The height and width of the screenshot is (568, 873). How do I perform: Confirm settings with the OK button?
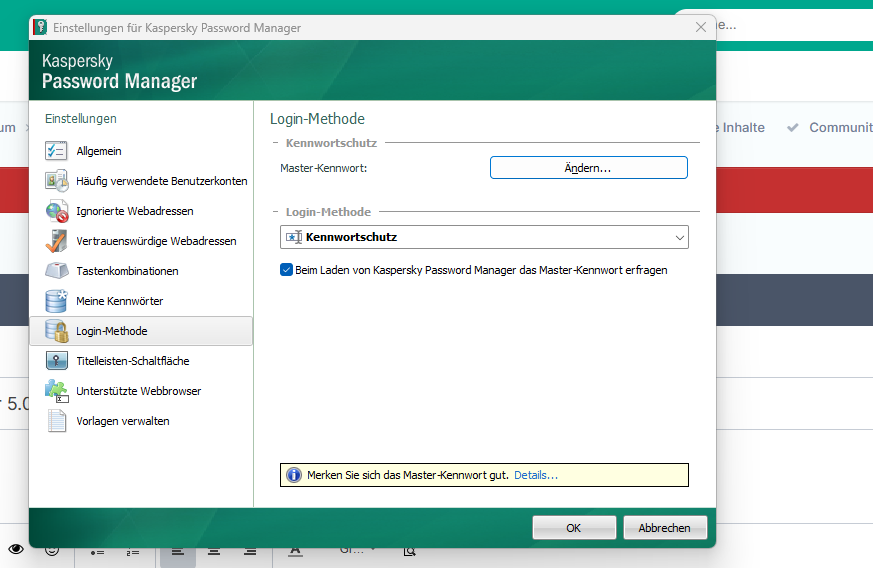click(x=574, y=527)
